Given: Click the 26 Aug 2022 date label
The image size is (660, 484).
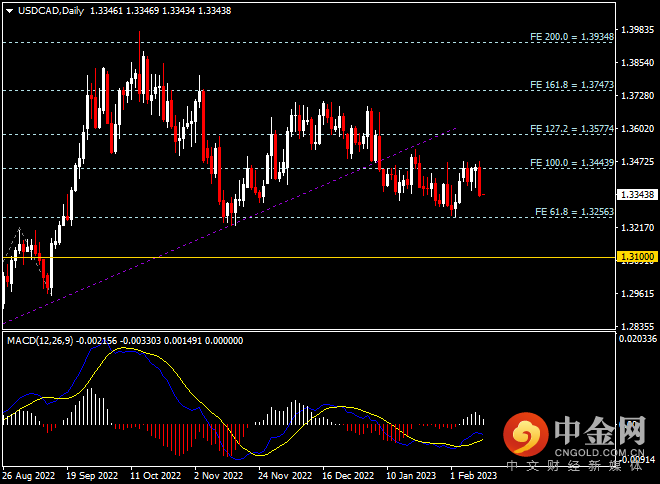Looking at the screenshot, I should tap(27, 476).
